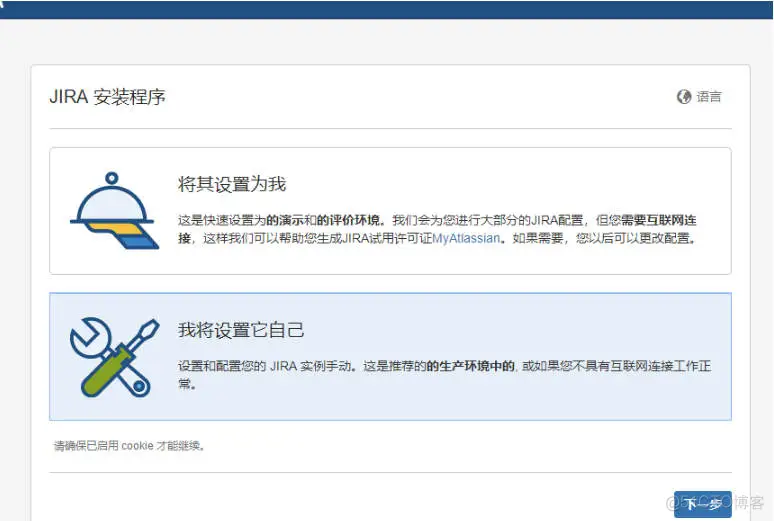Open the MyAtlassian link
The image size is (774, 521).
pos(466,239)
